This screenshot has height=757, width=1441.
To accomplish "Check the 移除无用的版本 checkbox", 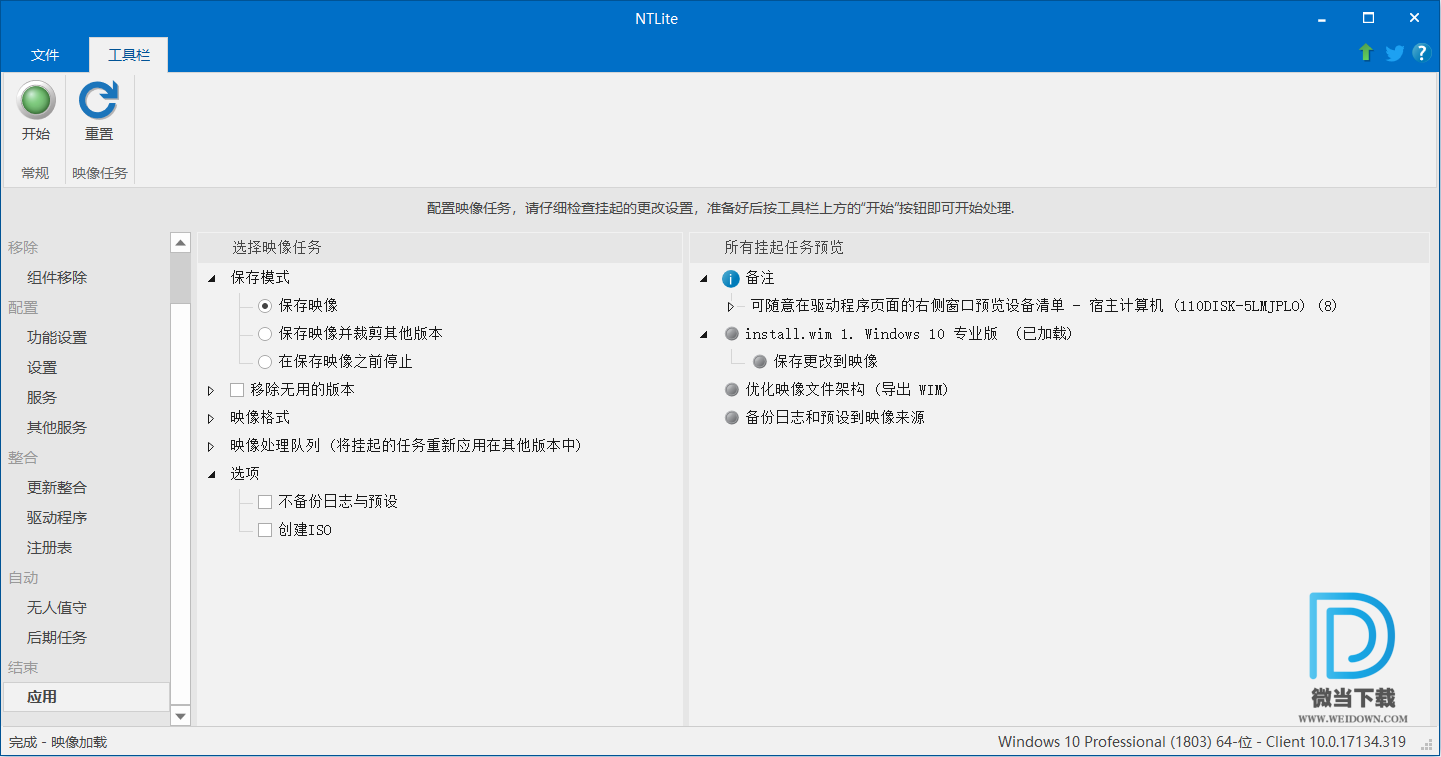I will (237, 390).
